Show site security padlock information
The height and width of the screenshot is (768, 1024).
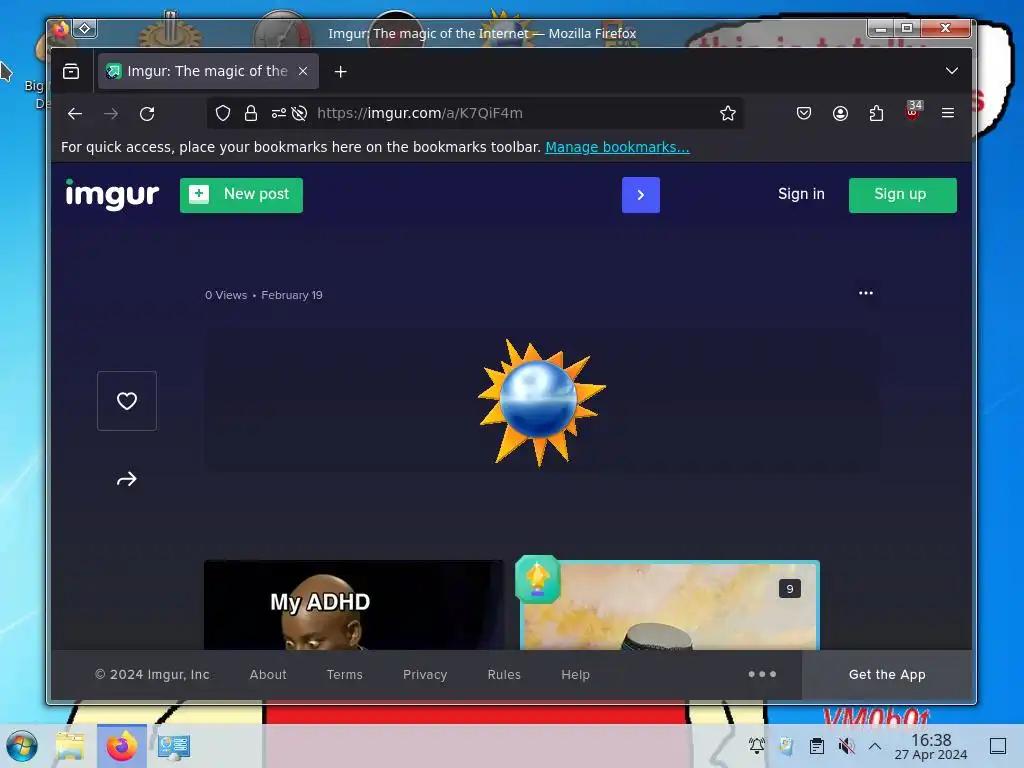pos(251,114)
